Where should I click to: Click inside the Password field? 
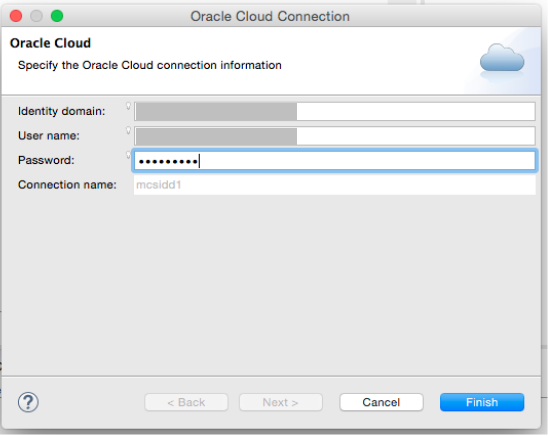coord(334,161)
